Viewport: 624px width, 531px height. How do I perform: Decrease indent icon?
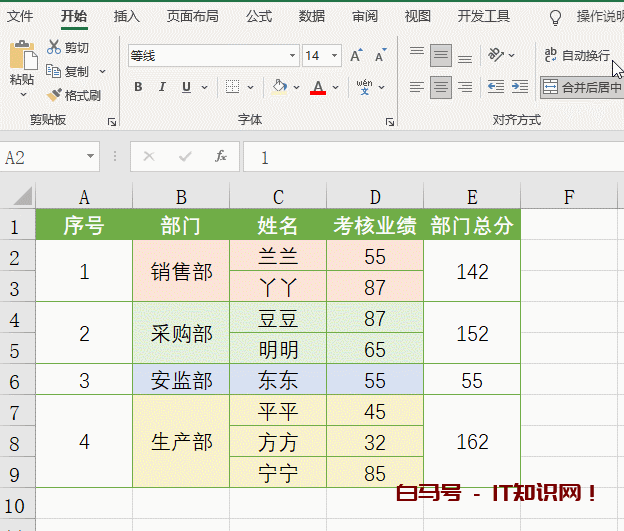point(496,86)
